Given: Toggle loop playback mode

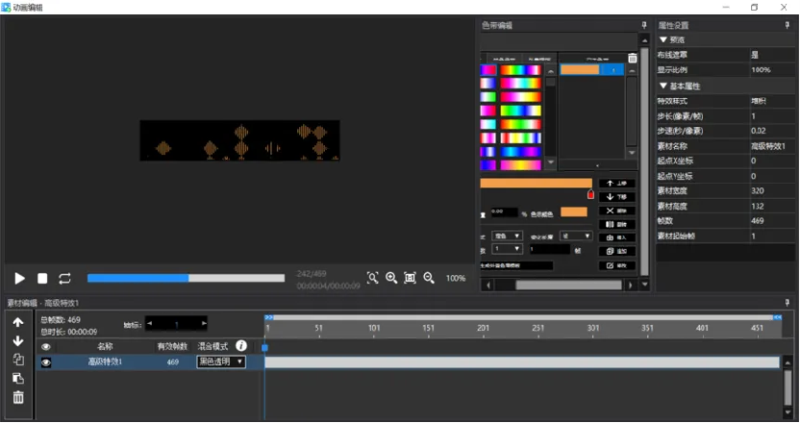Looking at the screenshot, I should 65,278.
